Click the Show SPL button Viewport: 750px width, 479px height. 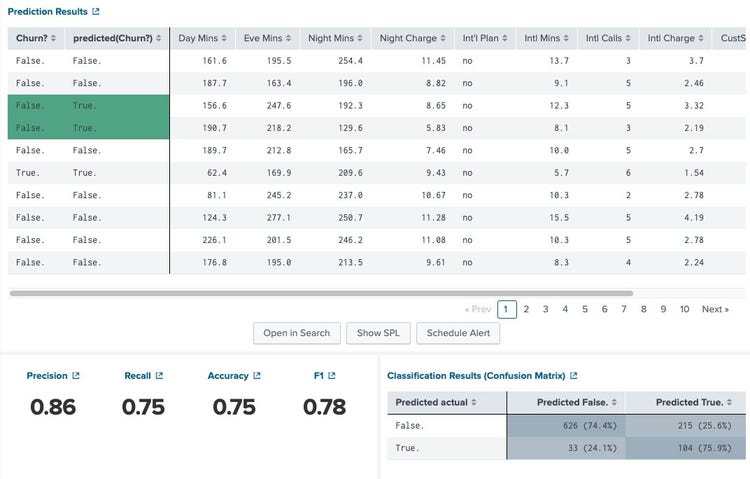[379, 333]
